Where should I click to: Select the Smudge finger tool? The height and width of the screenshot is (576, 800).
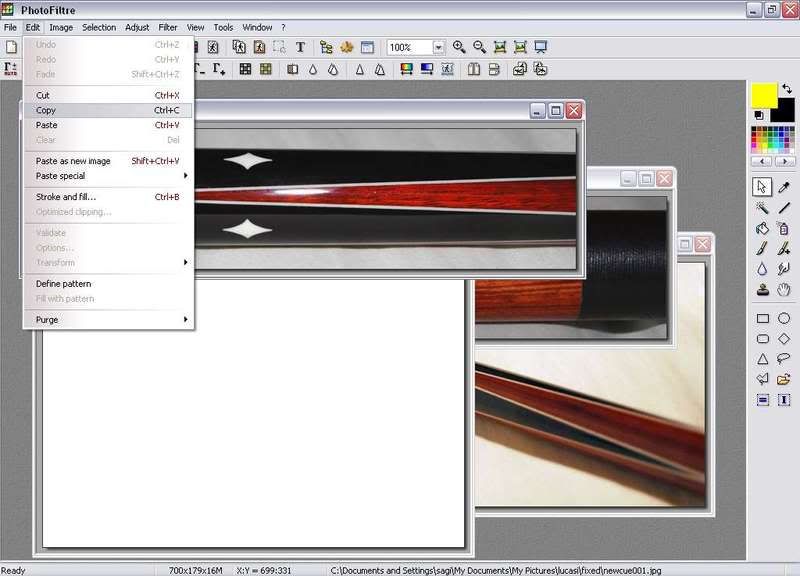(784, 269)
